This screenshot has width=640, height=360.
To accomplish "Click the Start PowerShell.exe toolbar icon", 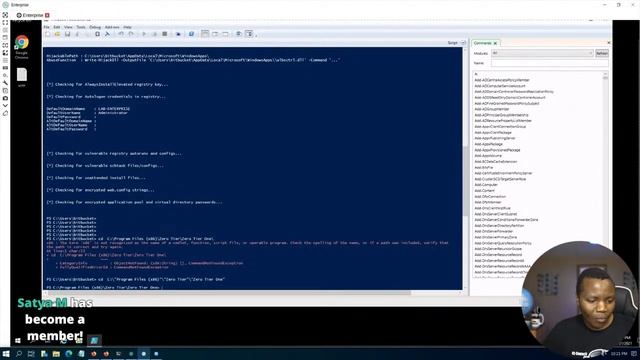I will [x=191, y=34].
